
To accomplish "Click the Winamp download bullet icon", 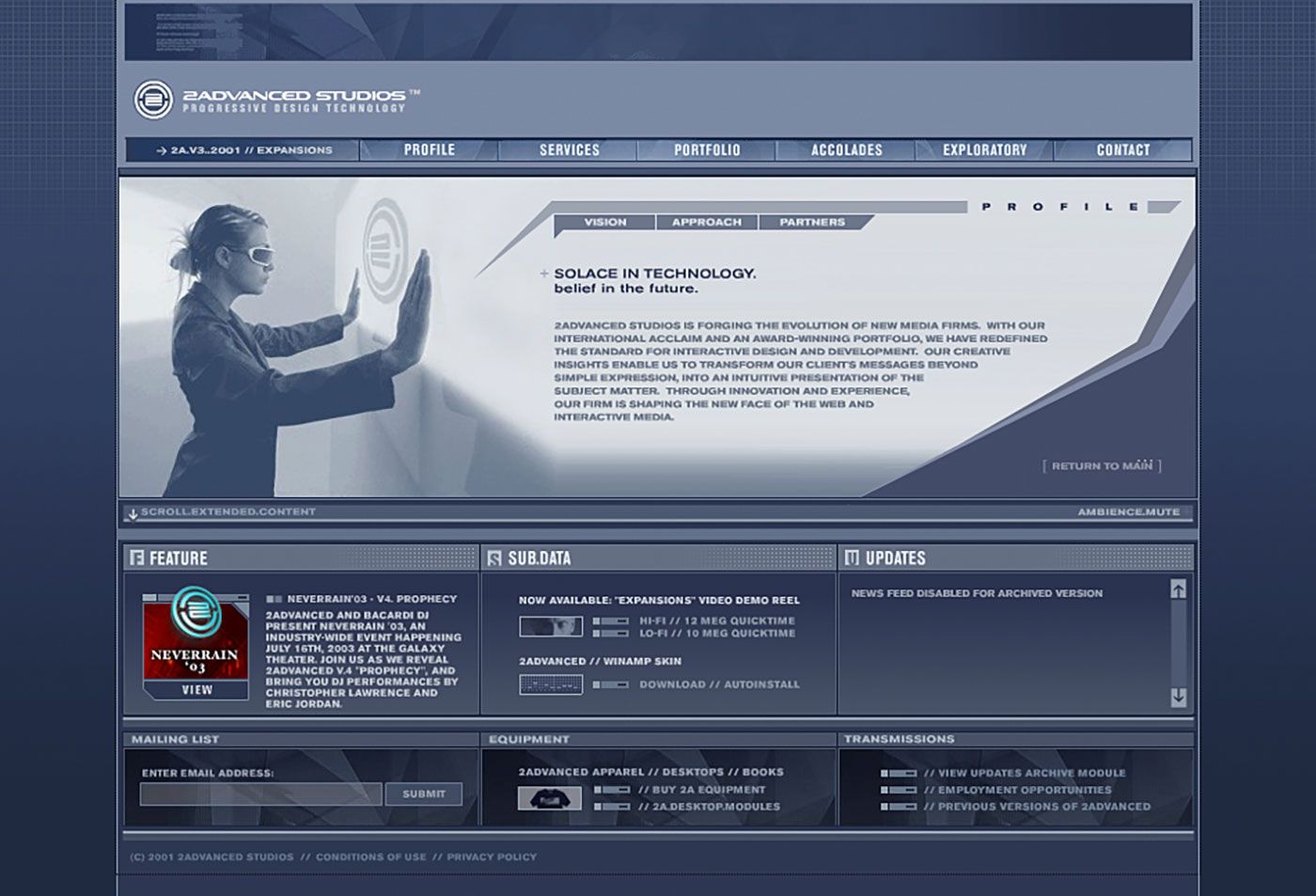I will [x=611, y=684].
